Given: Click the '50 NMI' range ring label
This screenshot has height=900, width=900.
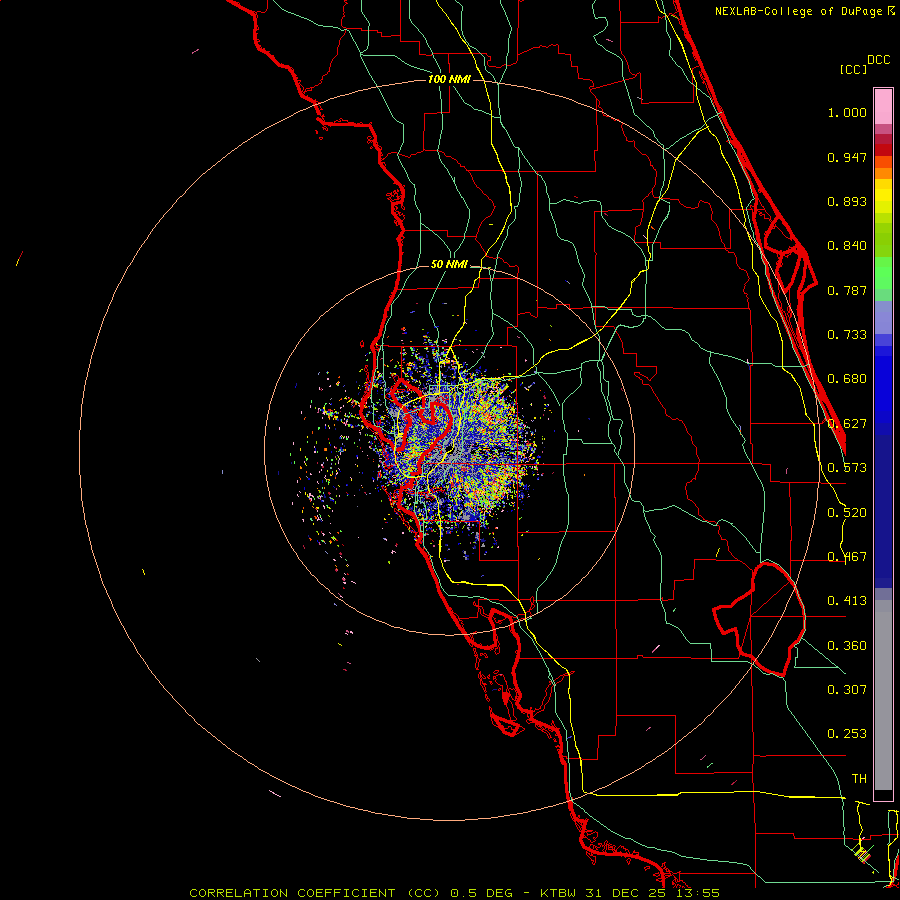Looking at the screenshot, I should click(449, 265).
